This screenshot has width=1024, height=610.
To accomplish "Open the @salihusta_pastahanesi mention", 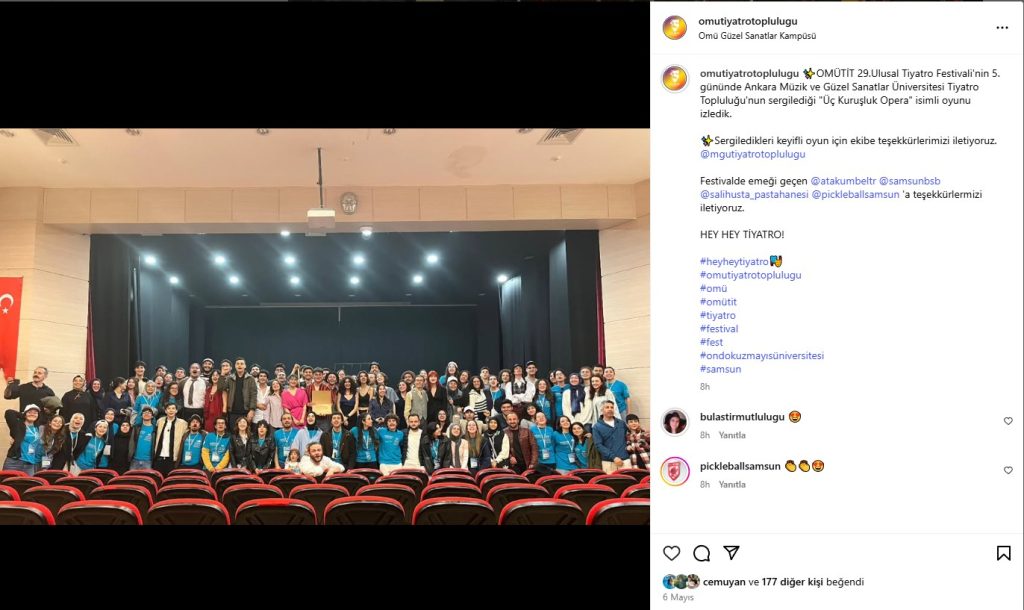I will 754,195.
